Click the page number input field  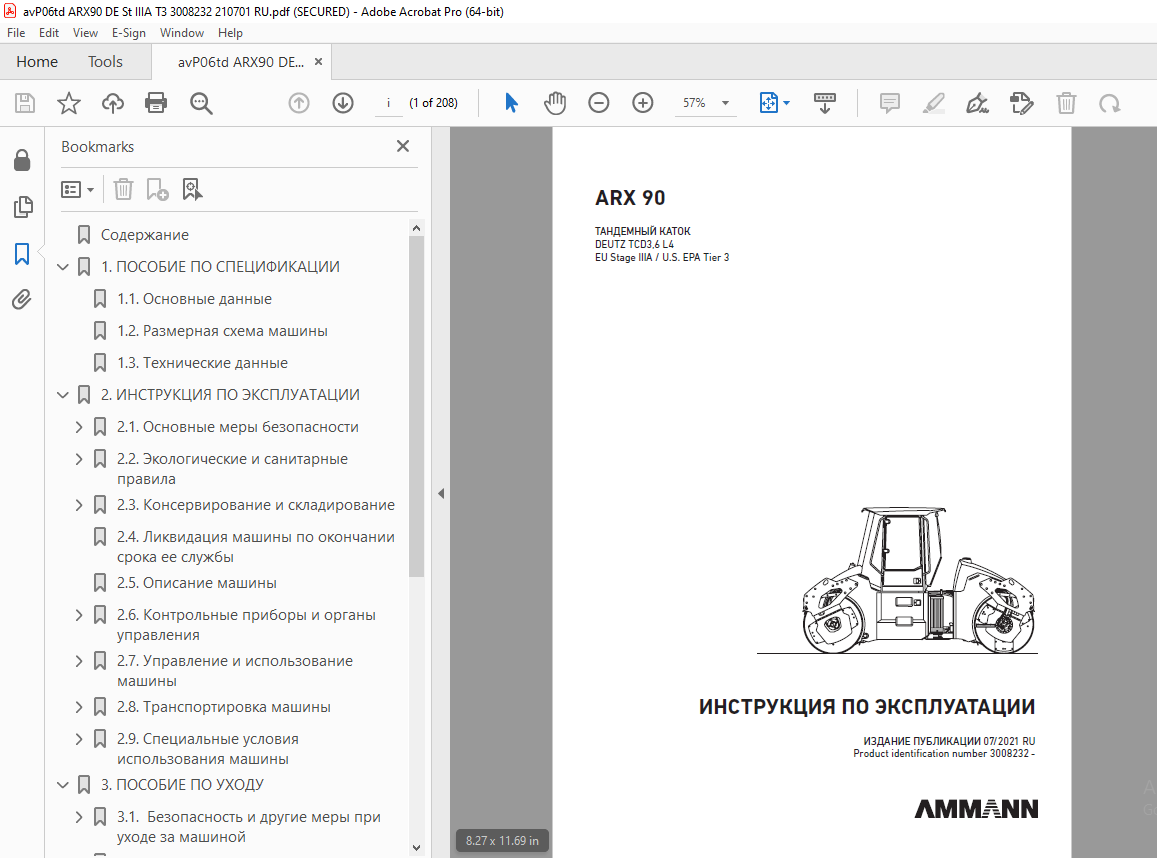pyautogui.click(x=389, y=103)
